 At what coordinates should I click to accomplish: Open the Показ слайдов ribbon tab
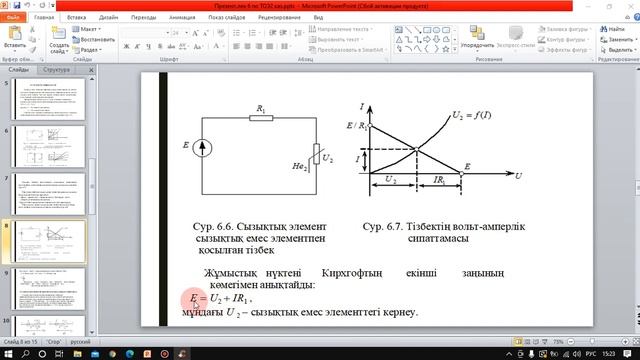coord(227,18)
